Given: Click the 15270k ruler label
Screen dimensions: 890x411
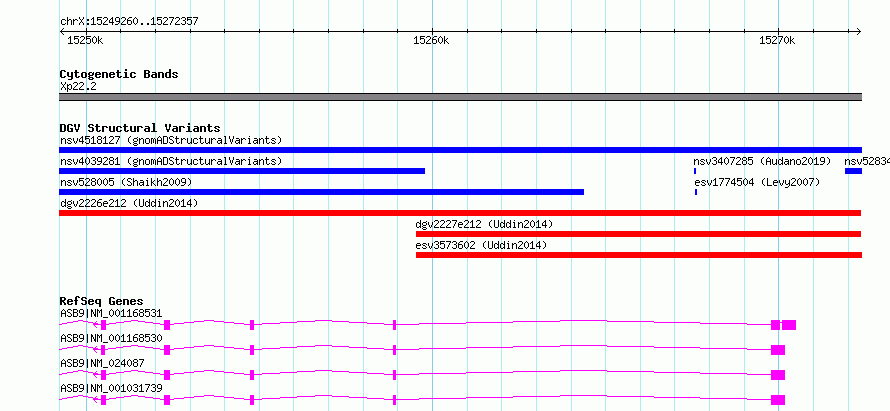Looking at the screenshot, I should click(778, 40).
